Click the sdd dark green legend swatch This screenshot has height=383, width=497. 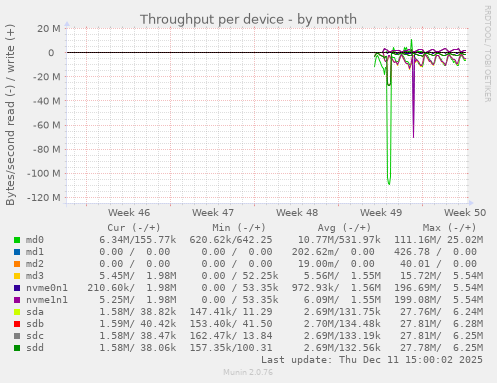(x=17, y=348)
